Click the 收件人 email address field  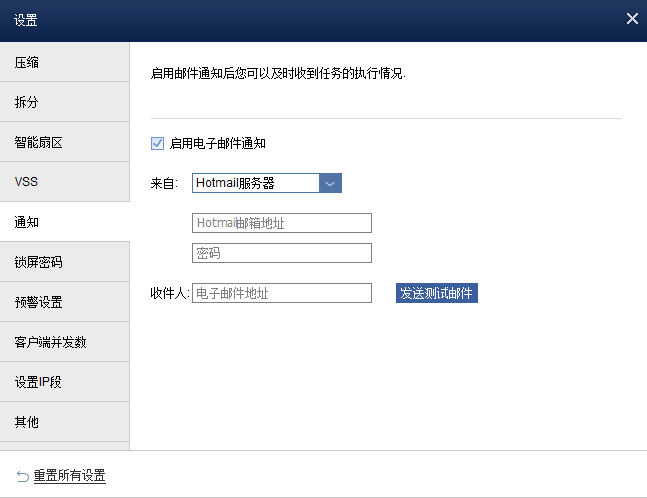pyautogui.click(x=281, y=293)
